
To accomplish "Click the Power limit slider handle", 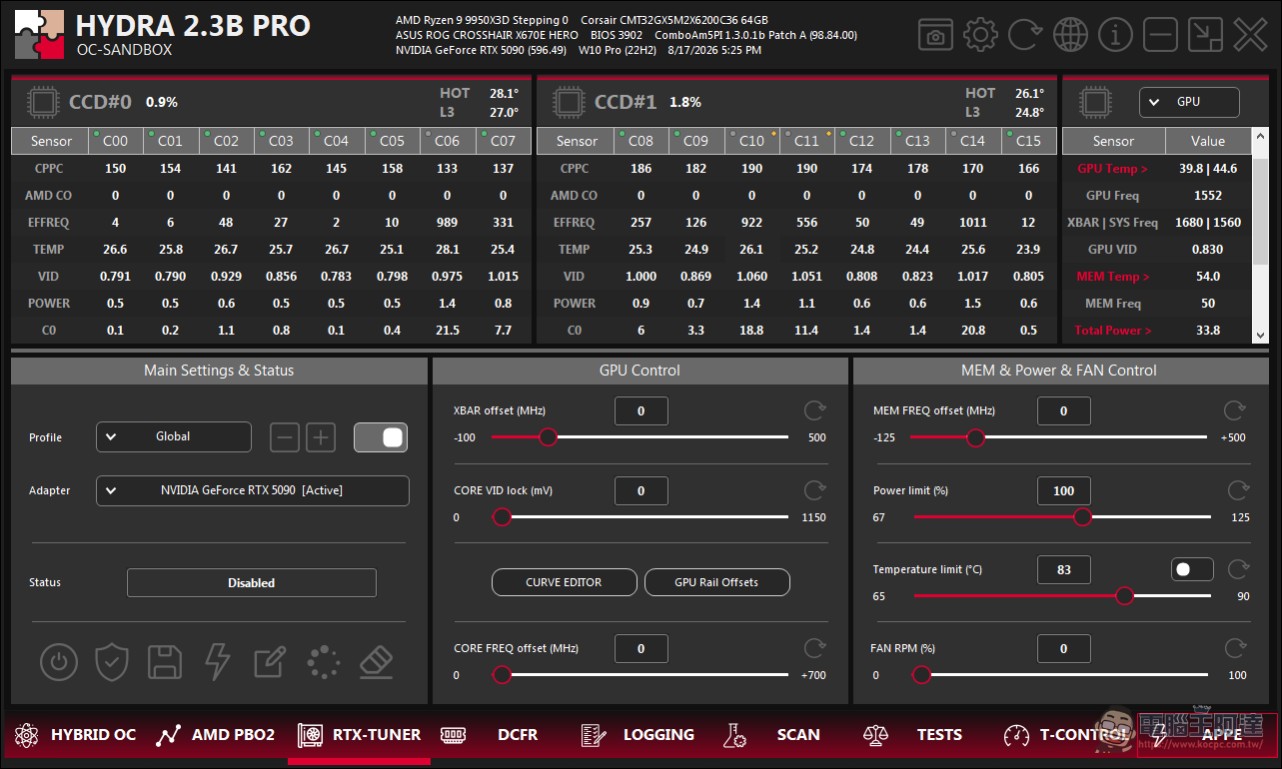I will click(1083, 517).
